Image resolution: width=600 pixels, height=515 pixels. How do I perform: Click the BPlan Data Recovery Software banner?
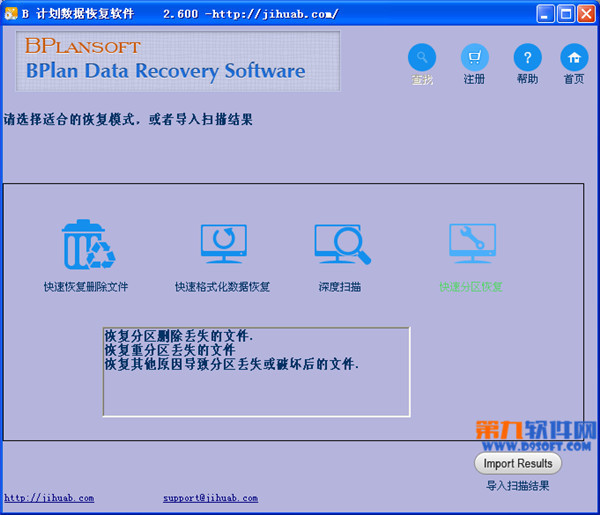tap(178, 61)
